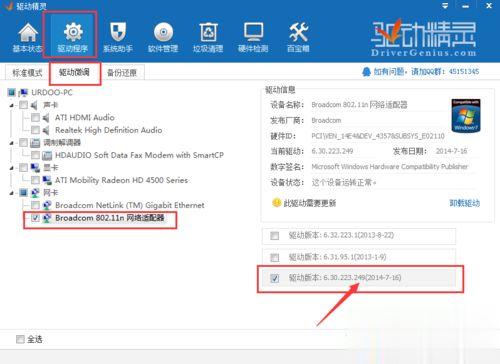The image size is (500, 364).
Task: Check the ATI HDMI Audio checkbox
Action: (35, 118)
